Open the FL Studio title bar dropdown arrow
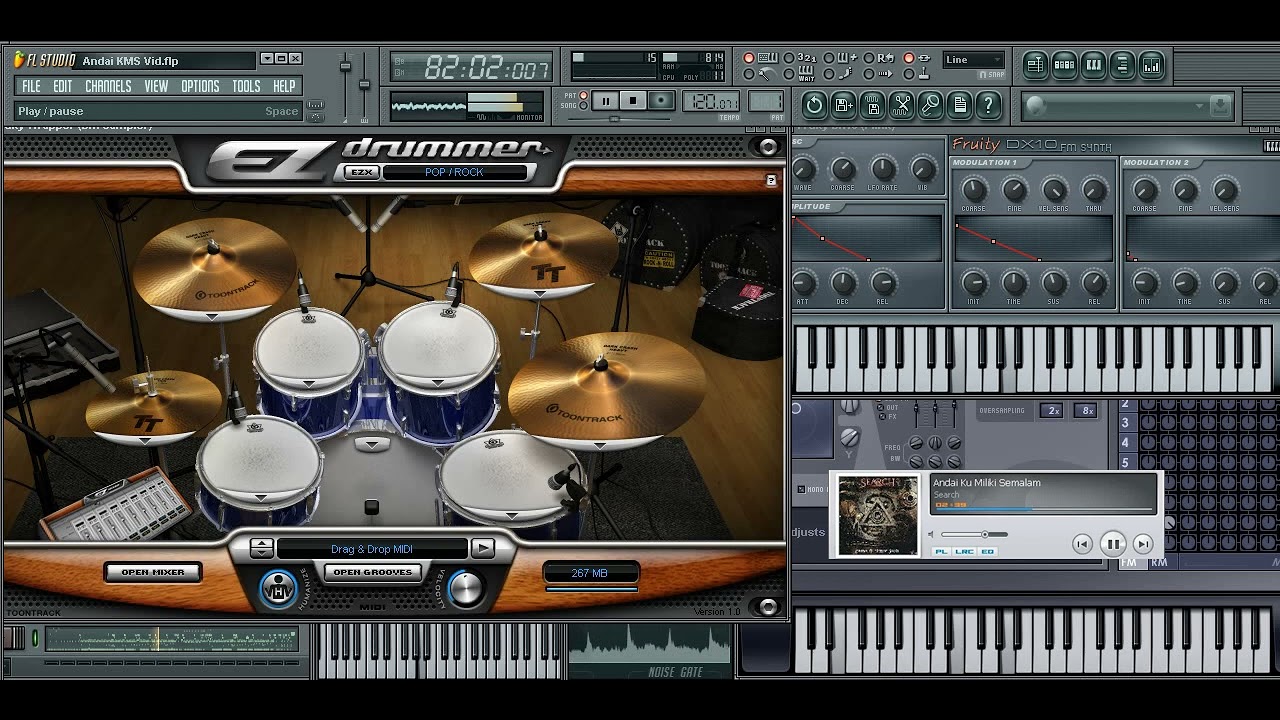Screen dimensions: 1280x720 pyautogui.click(x=267, y=59)
